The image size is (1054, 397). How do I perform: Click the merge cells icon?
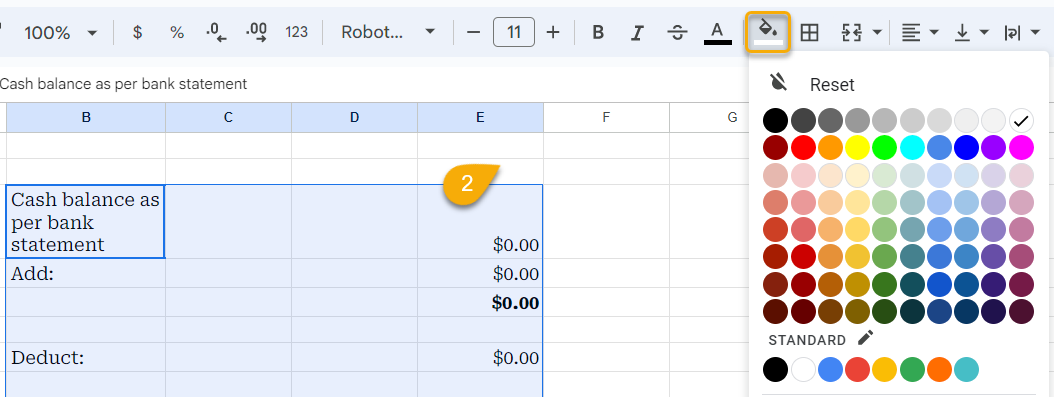852,32
